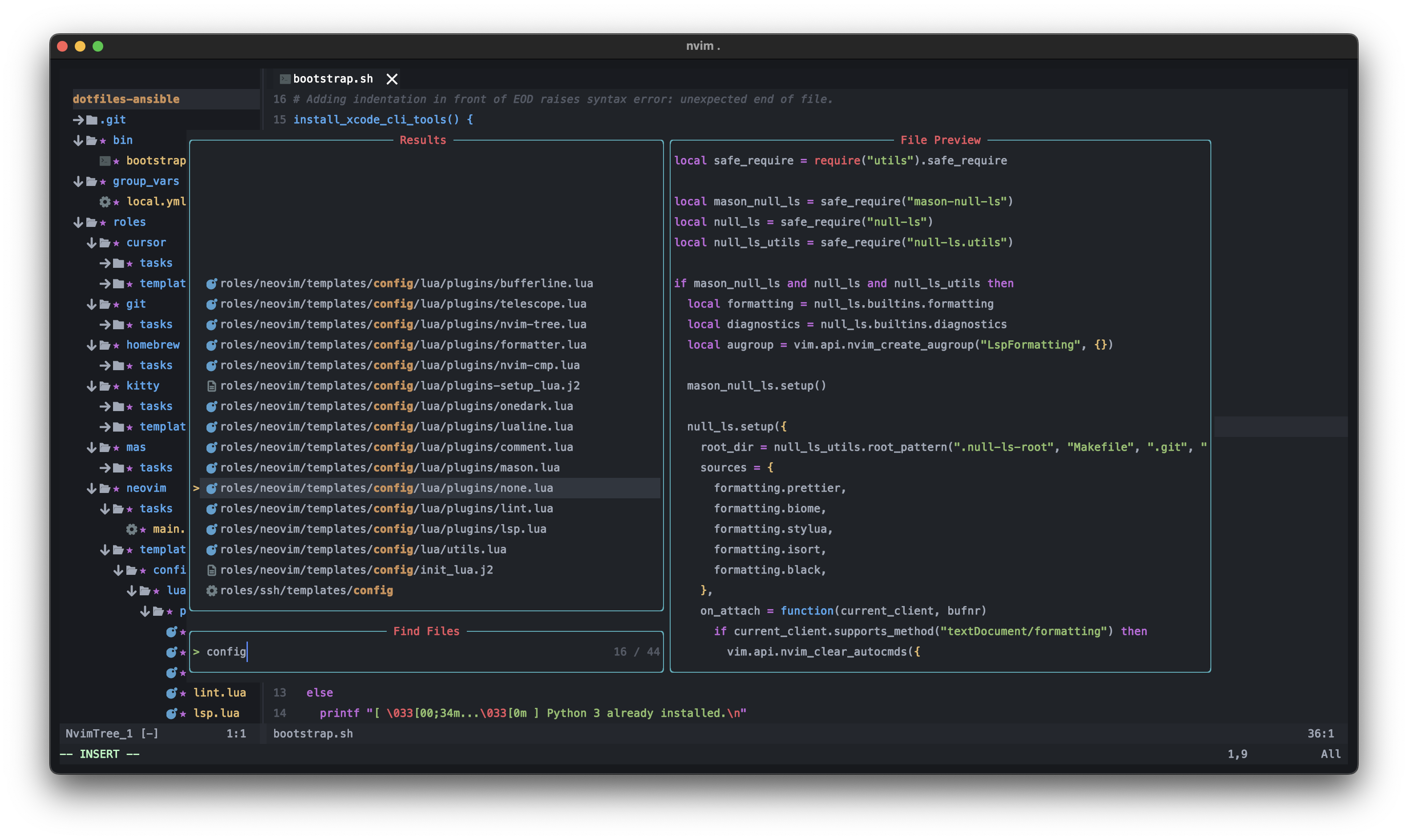Viewport: 1408px width, 840px height.
Task: Close the bootstrap.sh buffer tab
Action: point(392,79)
